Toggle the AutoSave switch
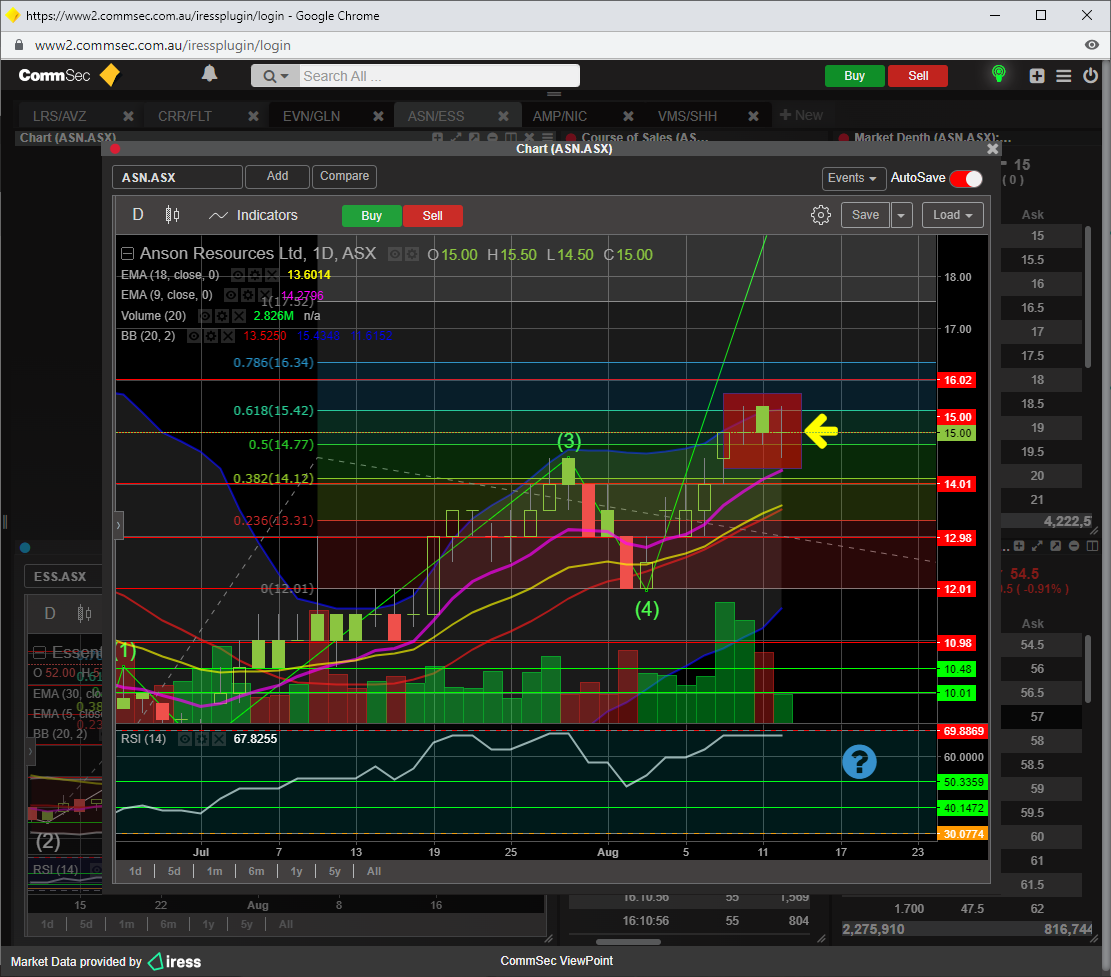The width and height of the screenshot is (1111, 977). [966, 179]
